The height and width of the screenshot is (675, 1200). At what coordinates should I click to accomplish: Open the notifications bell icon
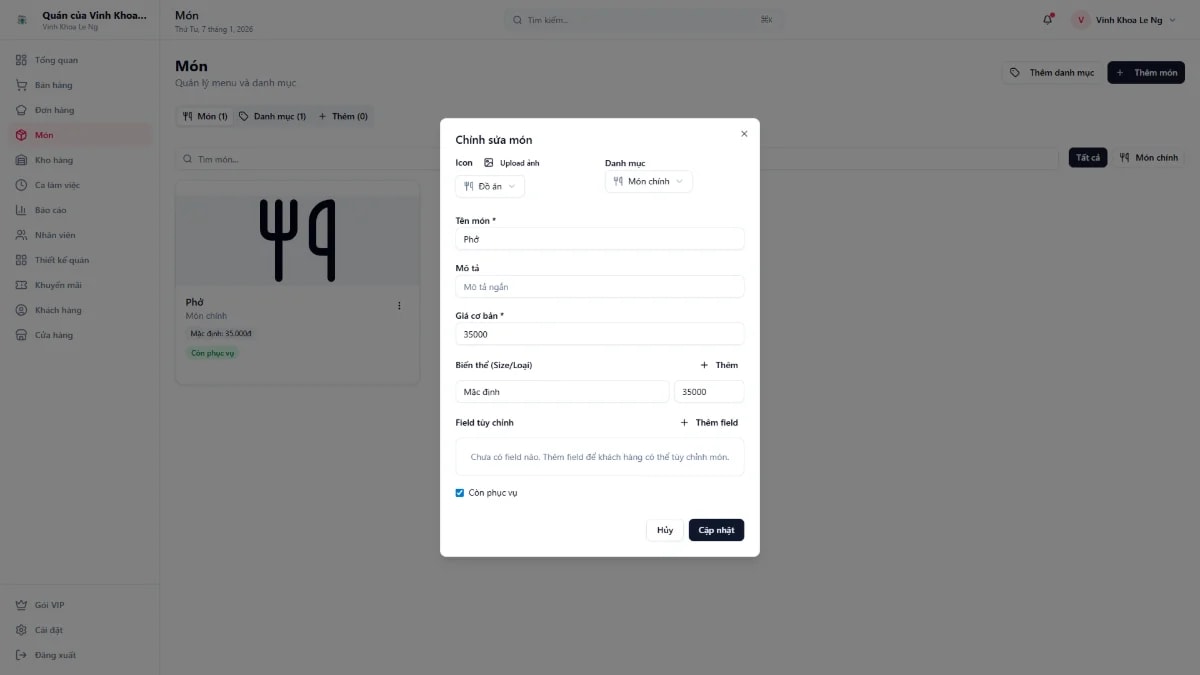pos(1048,19)
